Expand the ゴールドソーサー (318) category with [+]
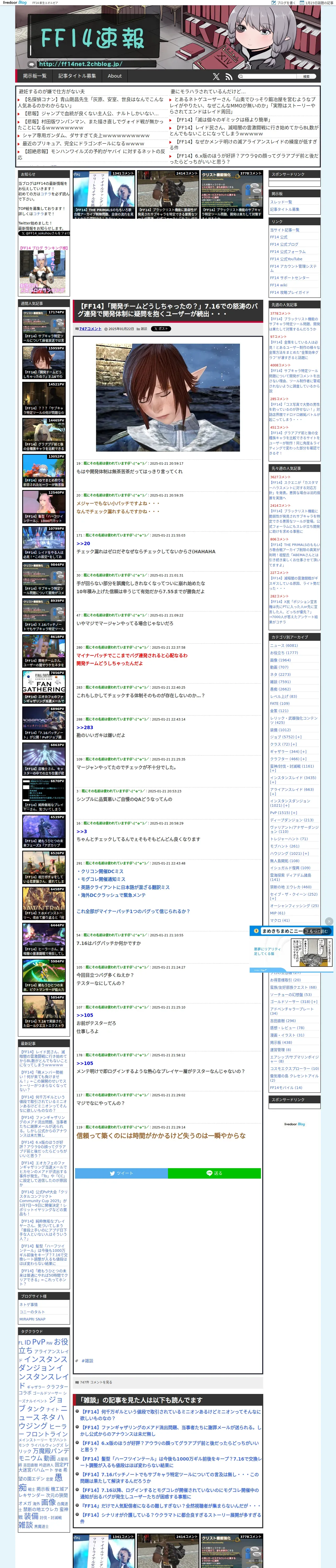 (x=315, y=1001)
